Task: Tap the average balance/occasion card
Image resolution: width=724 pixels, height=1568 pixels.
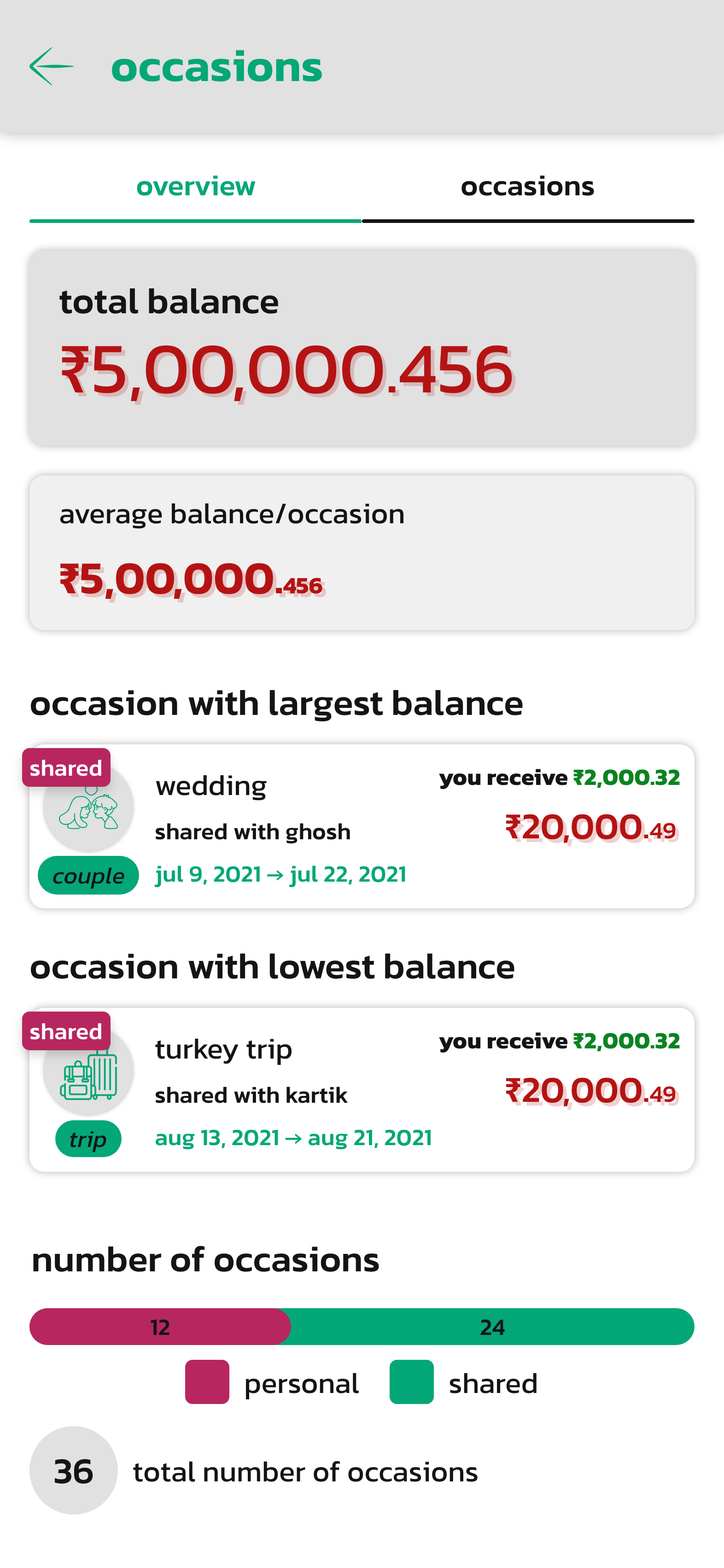Action: pos(362,553)
